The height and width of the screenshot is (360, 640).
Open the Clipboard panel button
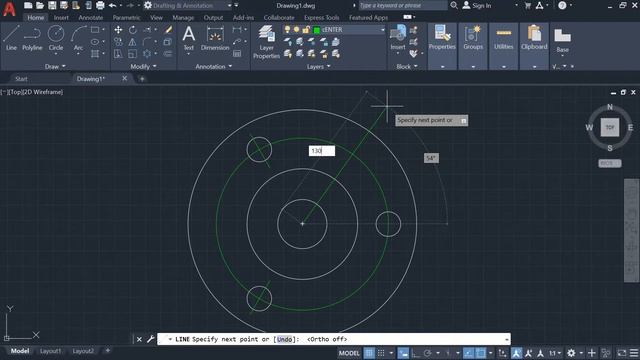[534, 38]
